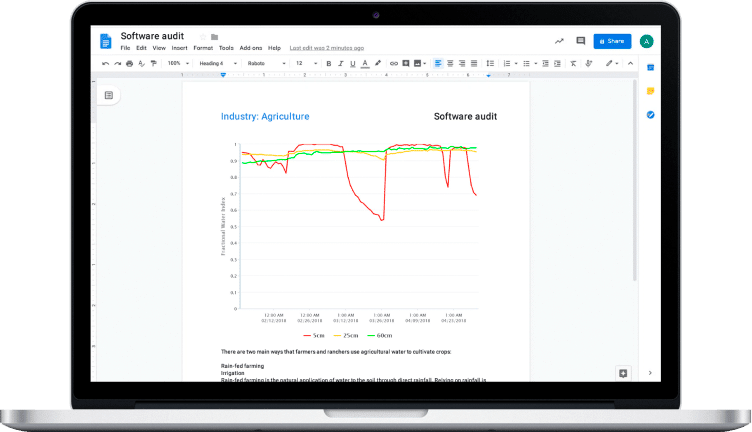Align text left
Screen dimensions: 752x432
pos(438,63)
